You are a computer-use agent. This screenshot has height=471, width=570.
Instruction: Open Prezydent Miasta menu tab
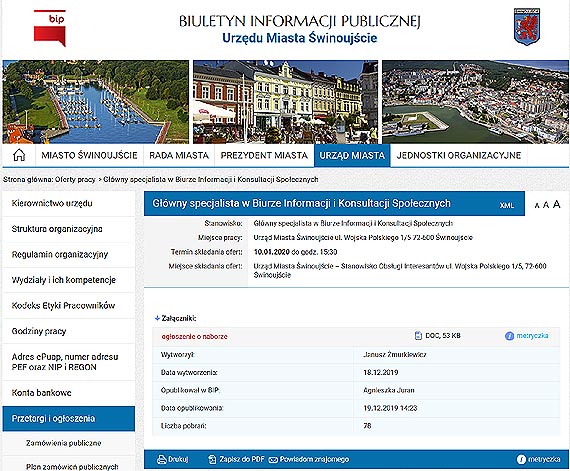click(264, 155)
